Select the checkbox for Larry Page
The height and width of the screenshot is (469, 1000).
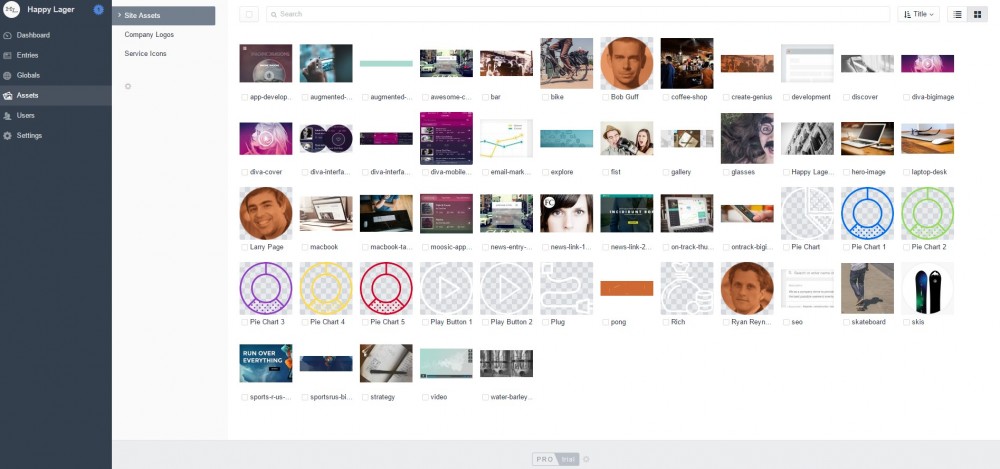[244, 247]
